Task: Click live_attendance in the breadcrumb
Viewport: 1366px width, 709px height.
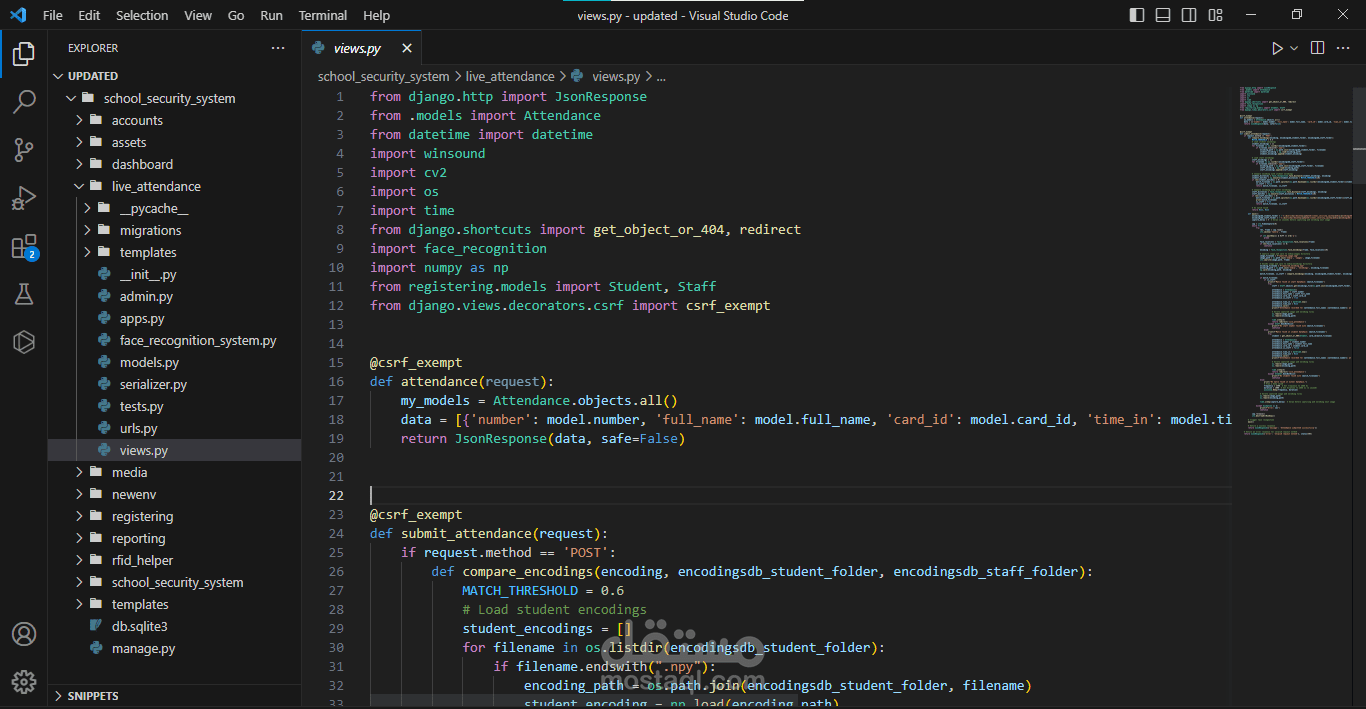Action: [x=510, y=76]
